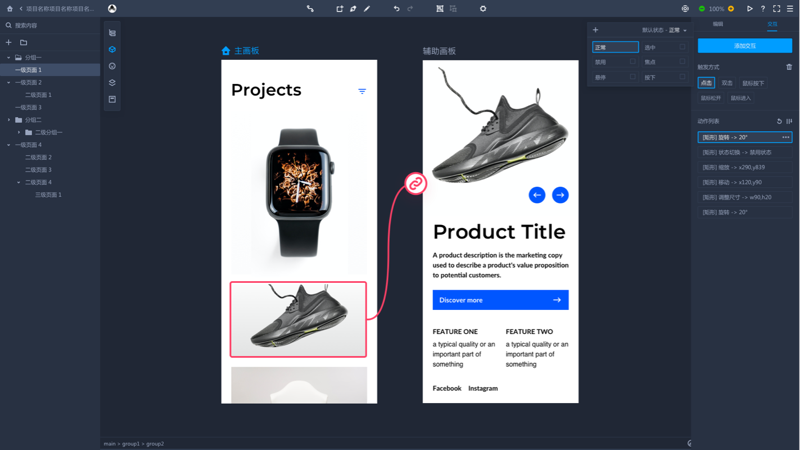Click the settings gear in top toolbar
The width and height of the screenshot is (800, 450).
pyautogui.click(x=483, y=8)
